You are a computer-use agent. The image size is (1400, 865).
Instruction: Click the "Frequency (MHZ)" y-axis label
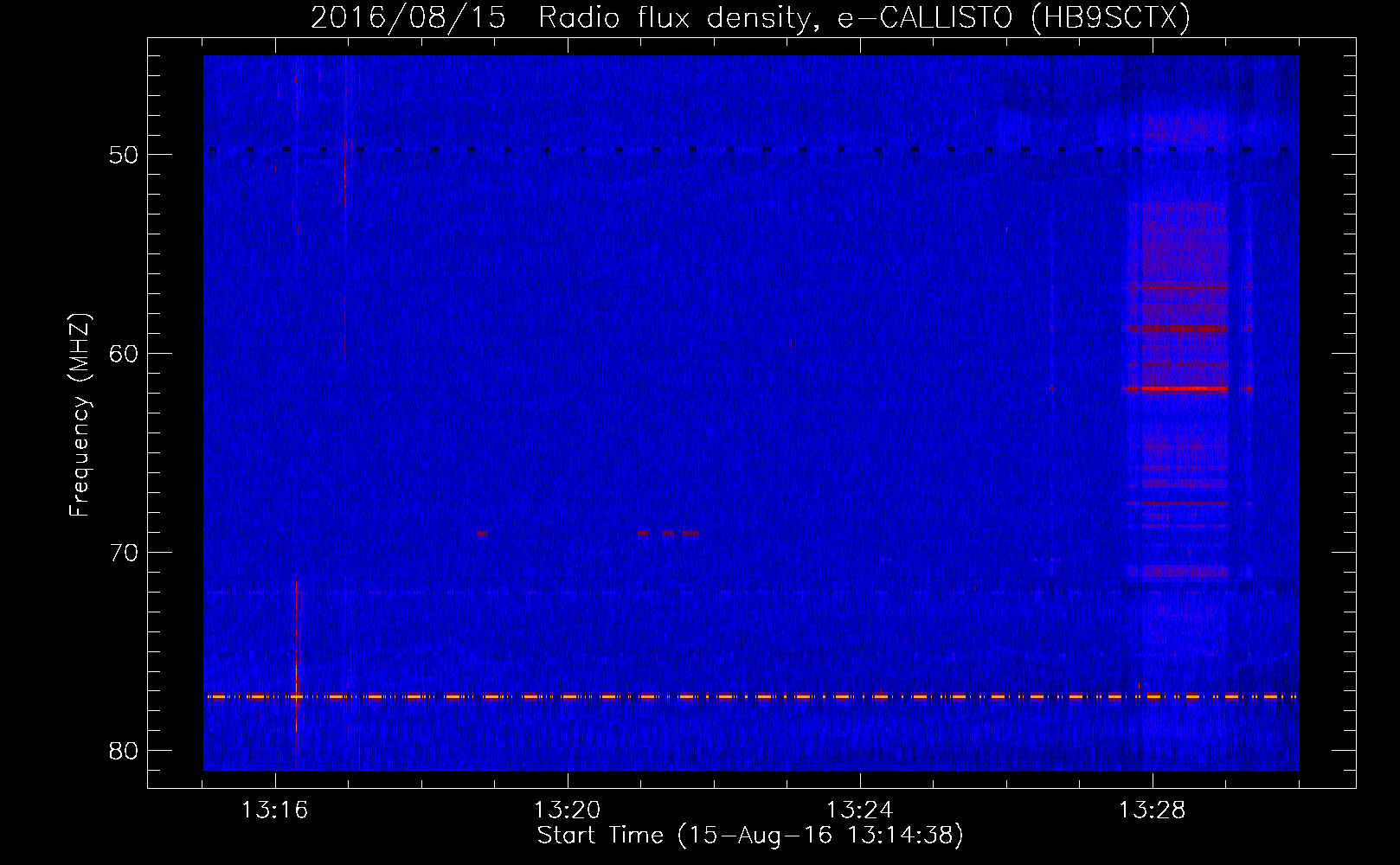(x=80, y=415)
